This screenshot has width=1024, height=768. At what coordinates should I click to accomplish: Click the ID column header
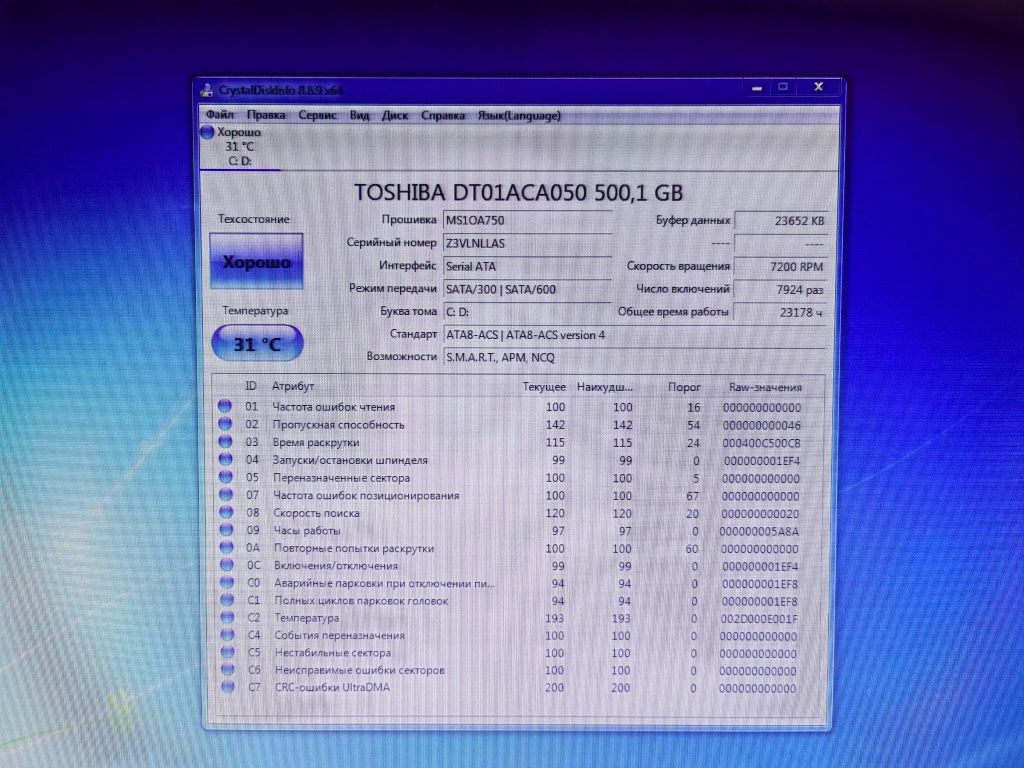coord(251,386)
